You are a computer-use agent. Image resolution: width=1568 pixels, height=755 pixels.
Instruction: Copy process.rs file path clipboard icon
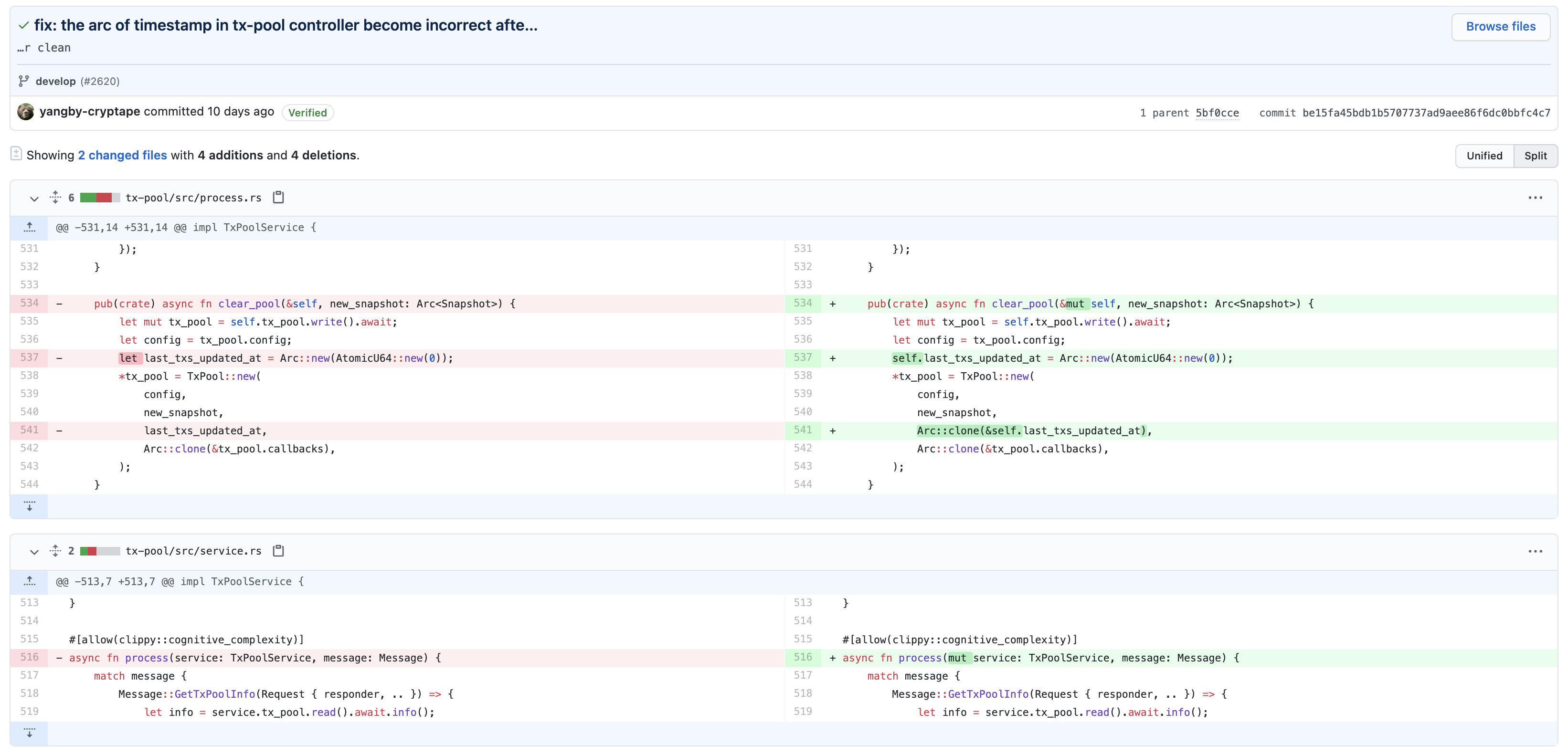coord(278,197)
